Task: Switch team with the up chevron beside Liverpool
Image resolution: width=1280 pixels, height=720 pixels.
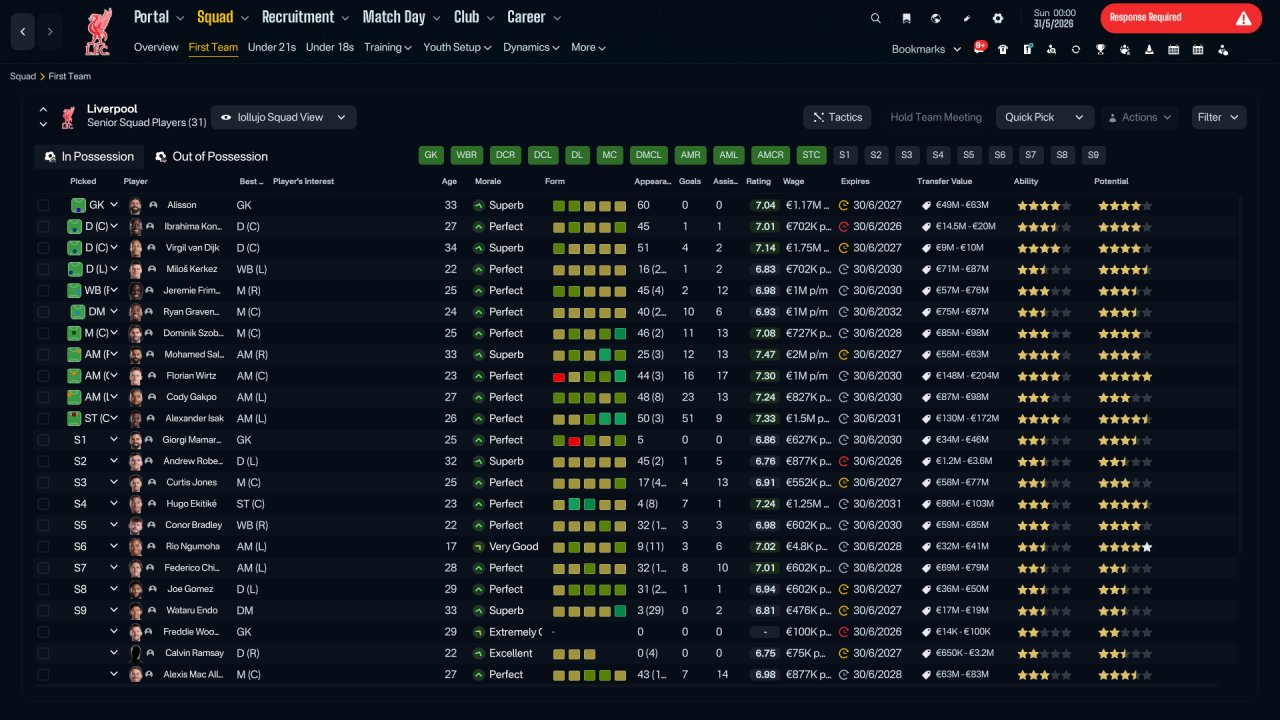Action: click(x=43, y=109)
